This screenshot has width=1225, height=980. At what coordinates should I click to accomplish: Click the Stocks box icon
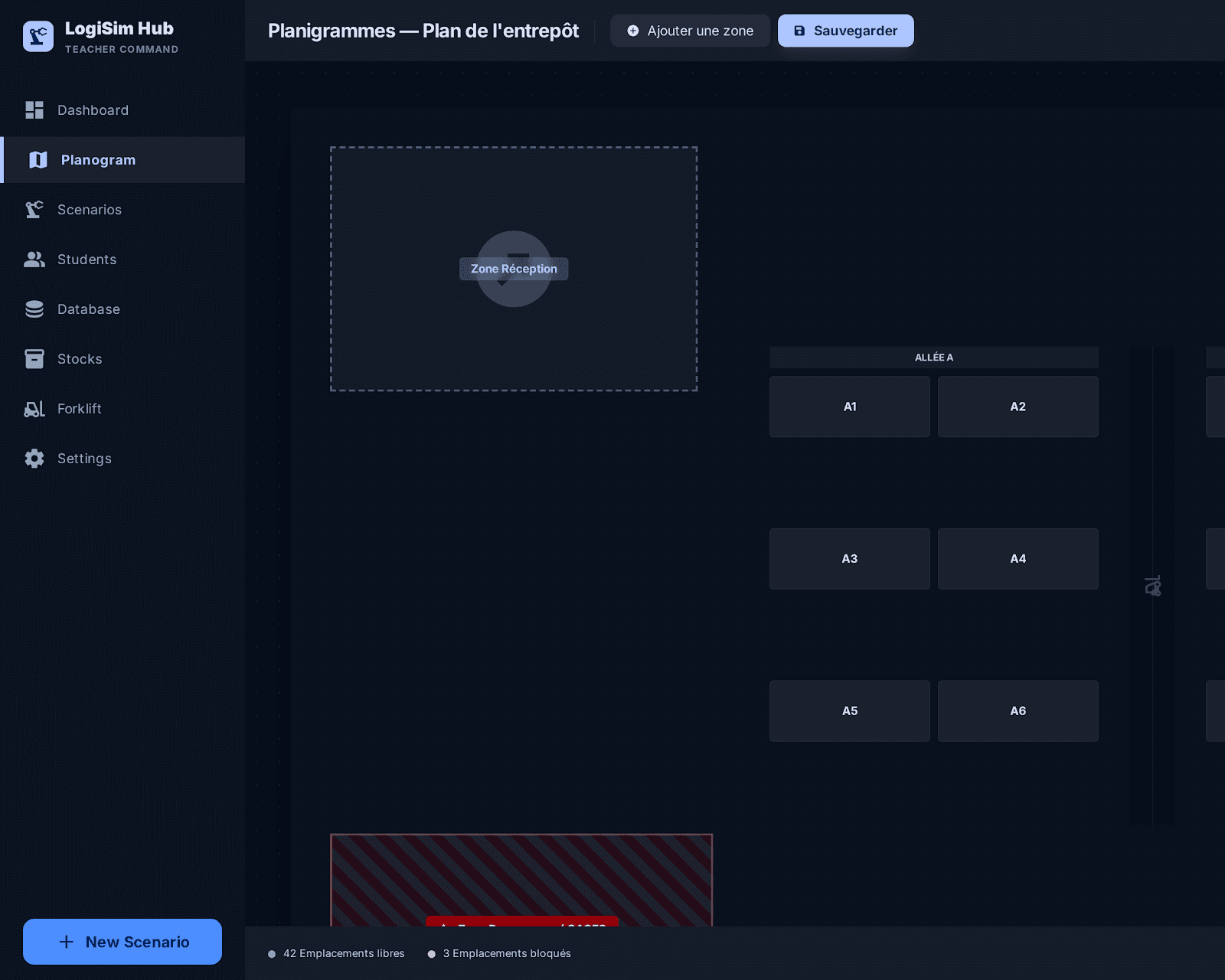(x=34, y=359)
